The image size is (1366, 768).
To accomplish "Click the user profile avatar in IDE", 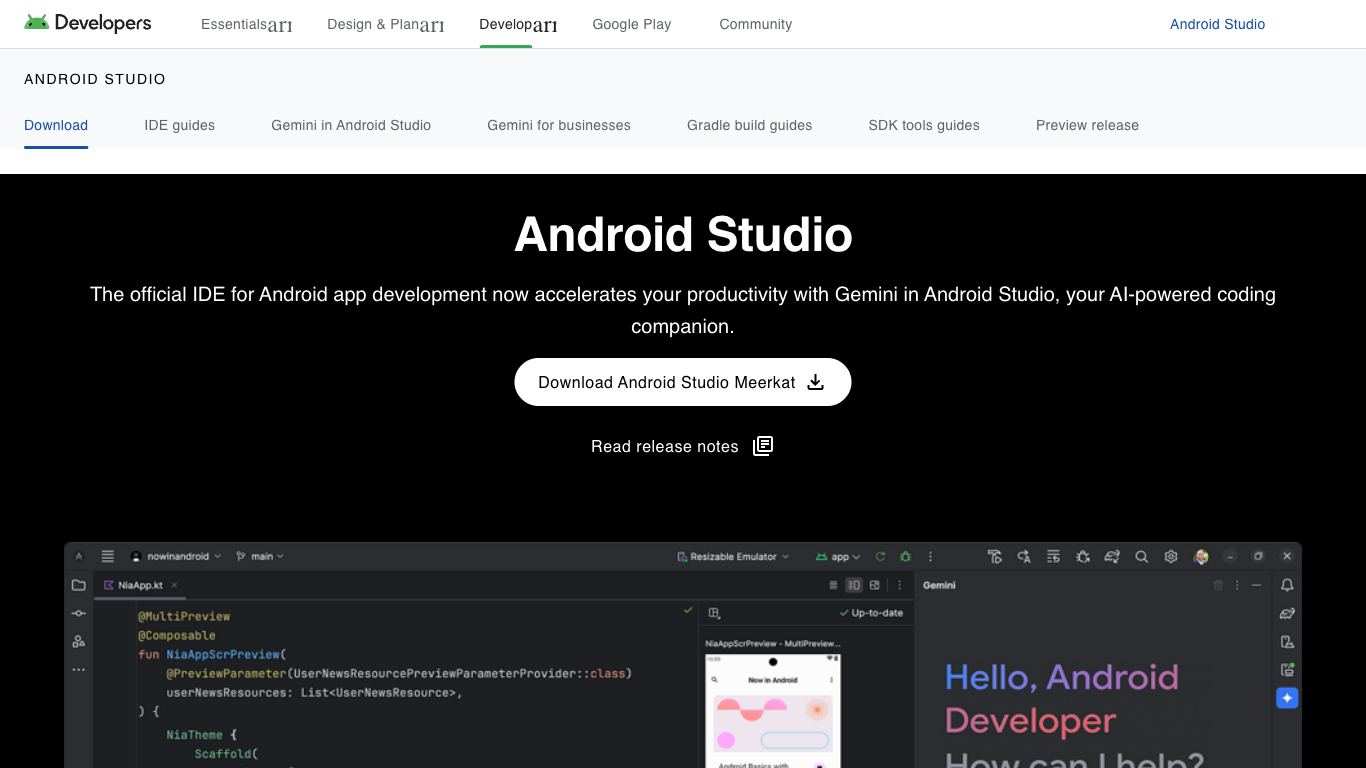I will pos(1201,557).
